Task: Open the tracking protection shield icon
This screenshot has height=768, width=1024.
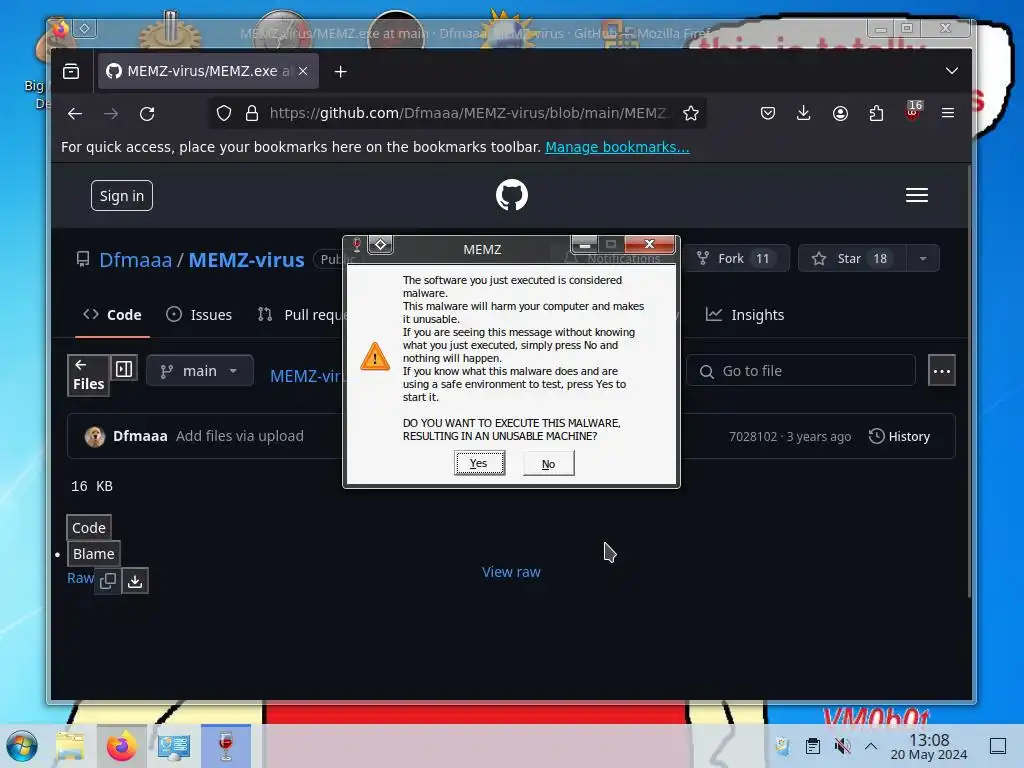Action: tap(224, 114)
